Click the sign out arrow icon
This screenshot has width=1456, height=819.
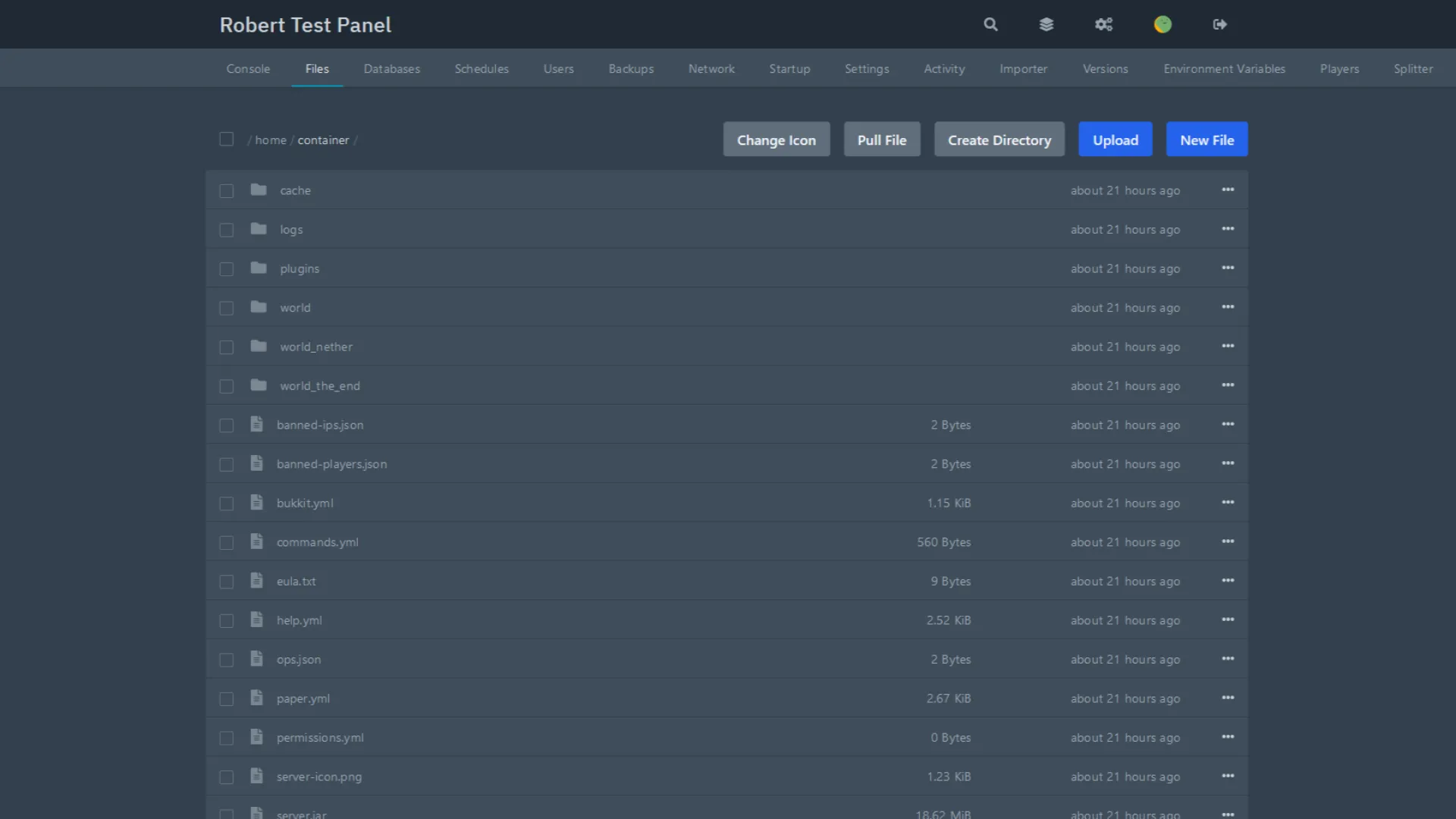point(1219,24)
